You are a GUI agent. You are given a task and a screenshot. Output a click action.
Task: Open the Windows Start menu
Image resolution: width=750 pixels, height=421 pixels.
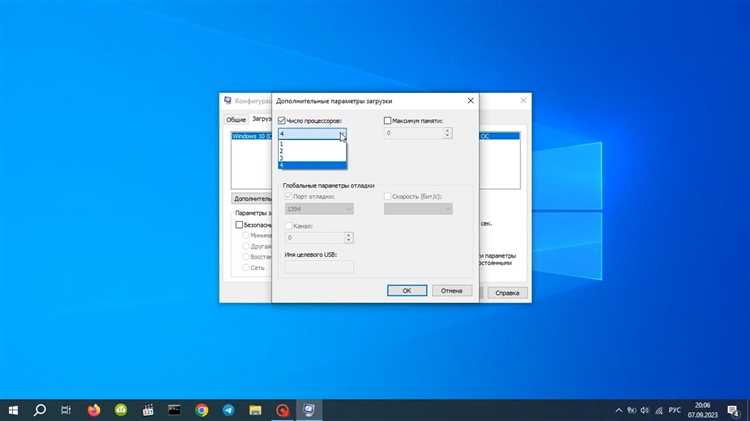click(x=13, y=410)
